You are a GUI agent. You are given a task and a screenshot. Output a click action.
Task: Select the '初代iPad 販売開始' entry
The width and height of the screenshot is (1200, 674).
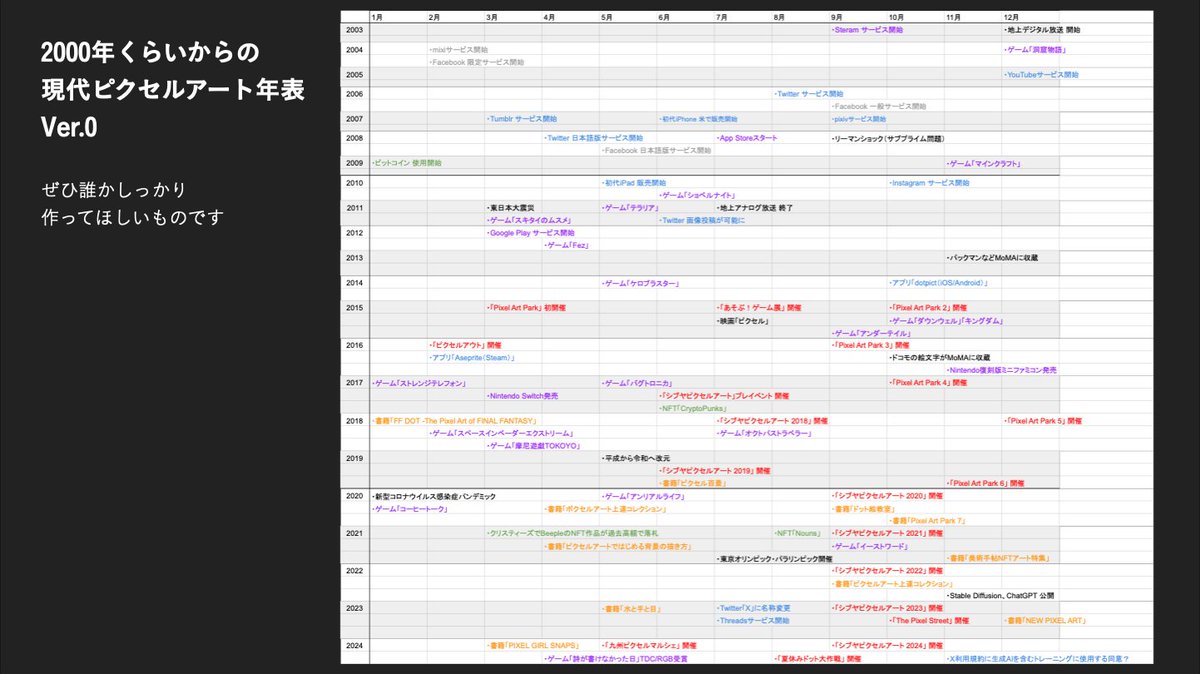[x=633, y=183]
